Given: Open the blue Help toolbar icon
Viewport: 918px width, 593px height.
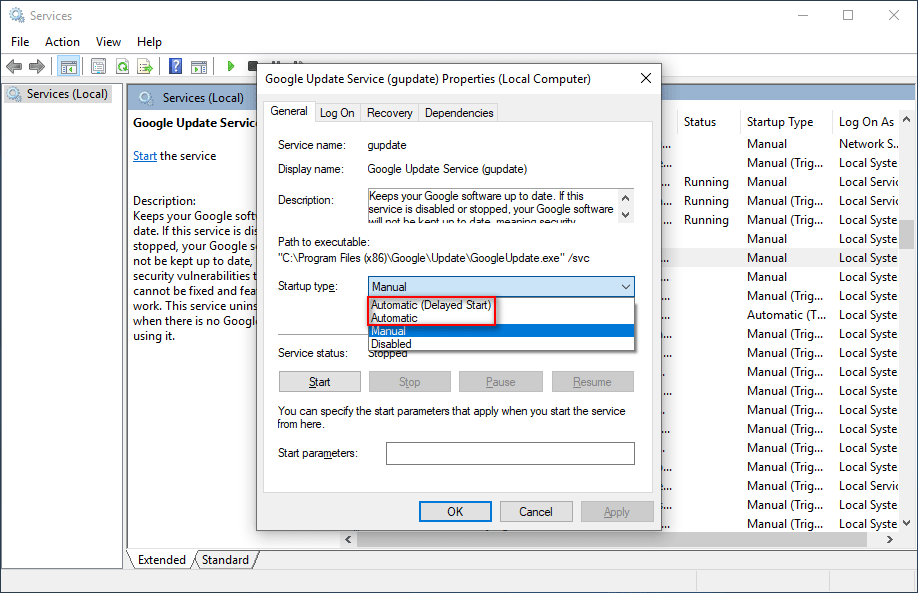Looking at the screenshot, I should pyautogui.click(x=175, y=67).
